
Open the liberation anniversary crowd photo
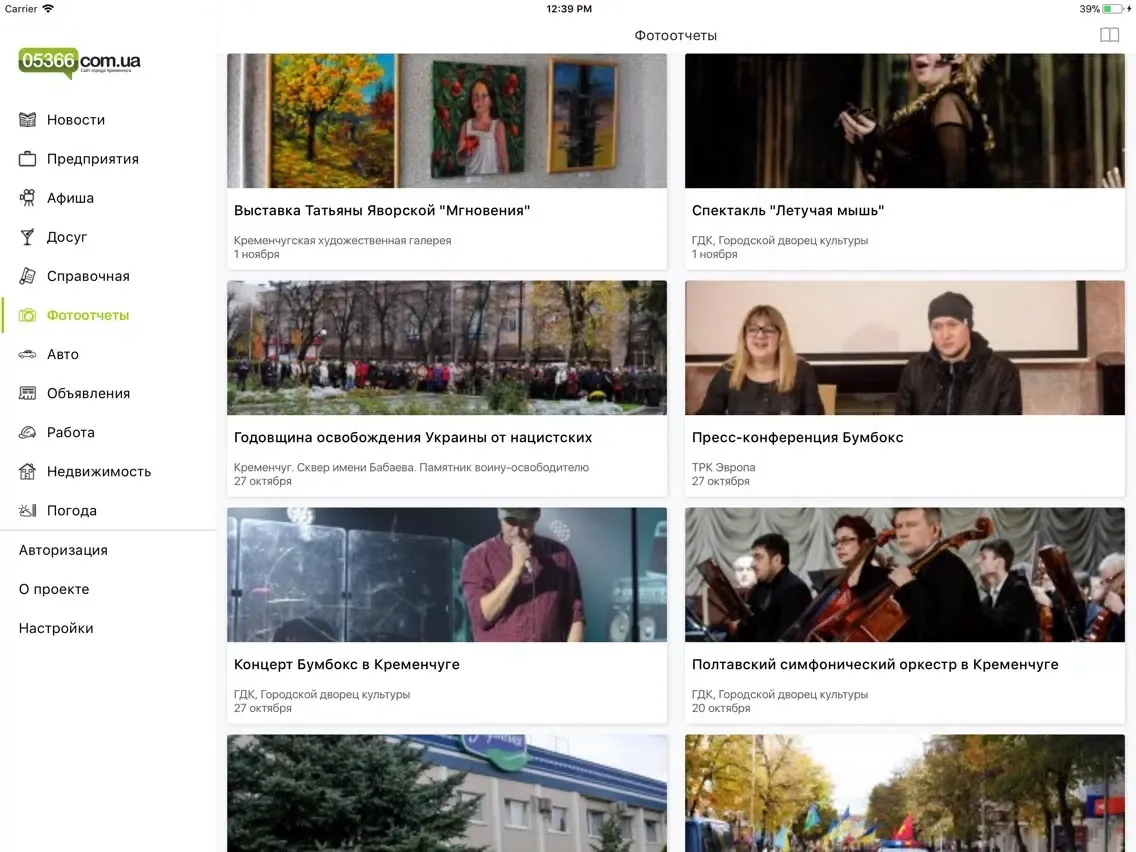447,348
